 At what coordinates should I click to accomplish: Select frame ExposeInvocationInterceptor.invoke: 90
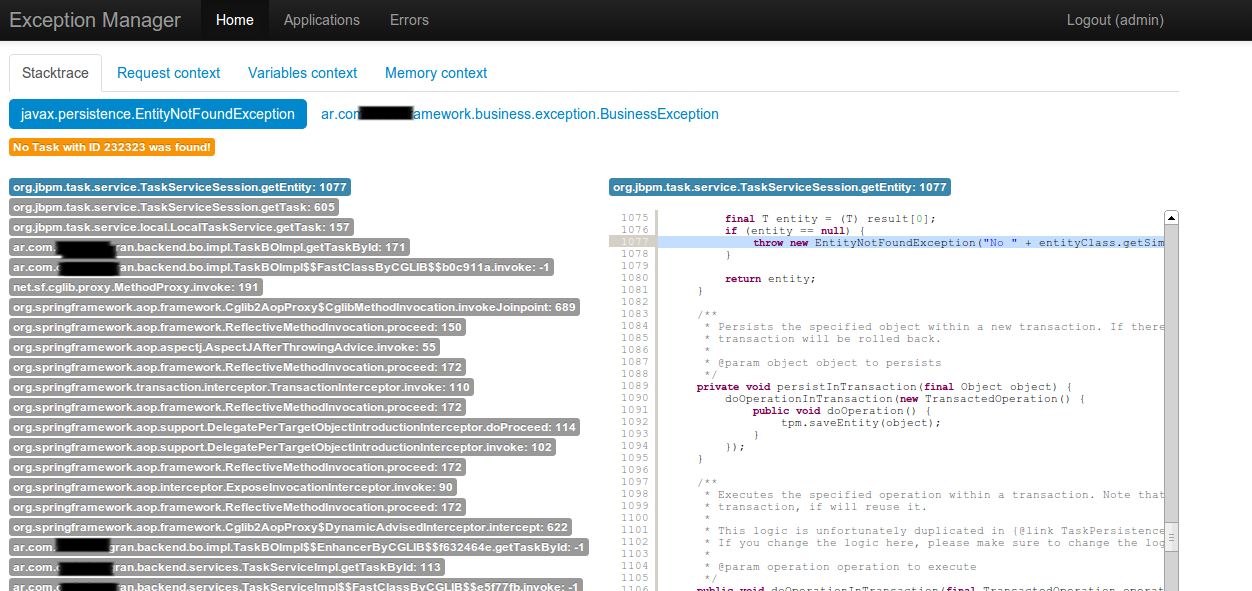[233, 487]
